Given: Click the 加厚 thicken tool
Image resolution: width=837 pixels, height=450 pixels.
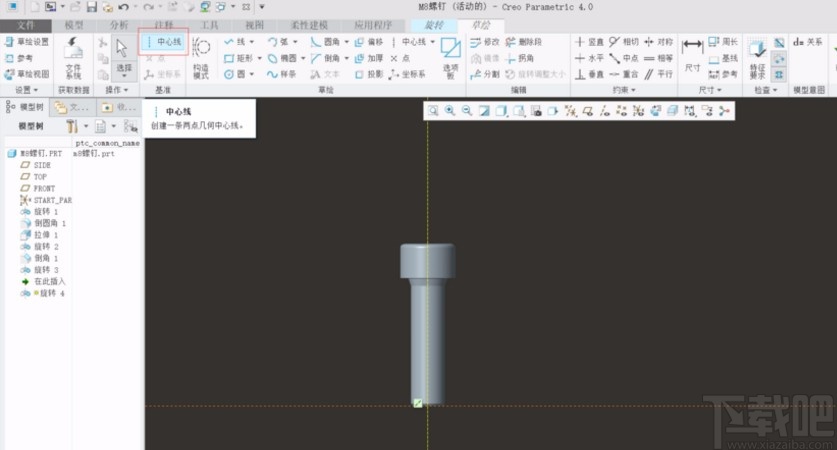Looking at the screenshot, I should tap(369, 58).
